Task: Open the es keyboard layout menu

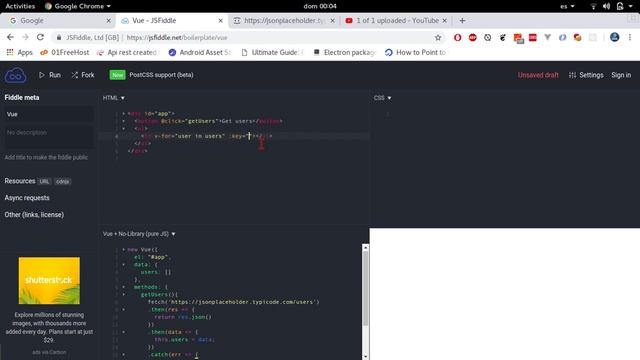Action: (x=567, y=6)
